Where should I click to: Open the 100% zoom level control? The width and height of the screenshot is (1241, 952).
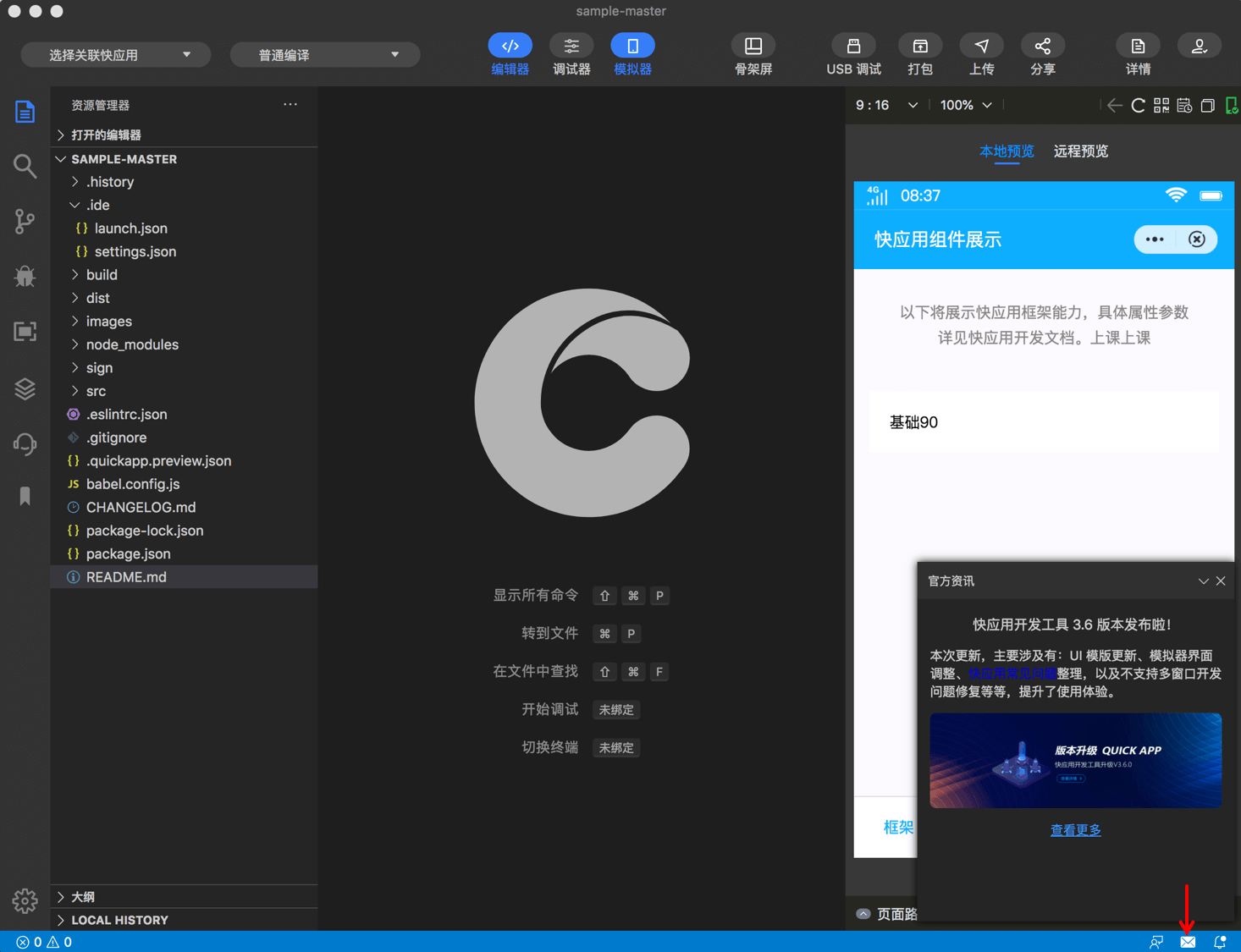click(964, 105)
